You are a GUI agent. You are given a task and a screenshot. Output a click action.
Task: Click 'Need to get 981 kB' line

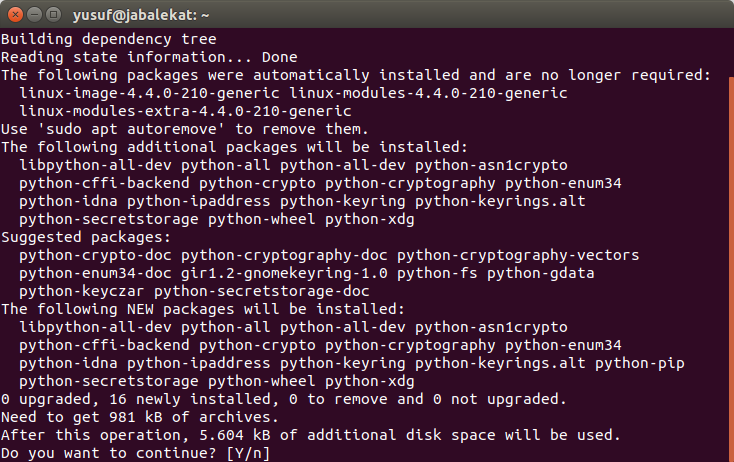pos(140,417)
